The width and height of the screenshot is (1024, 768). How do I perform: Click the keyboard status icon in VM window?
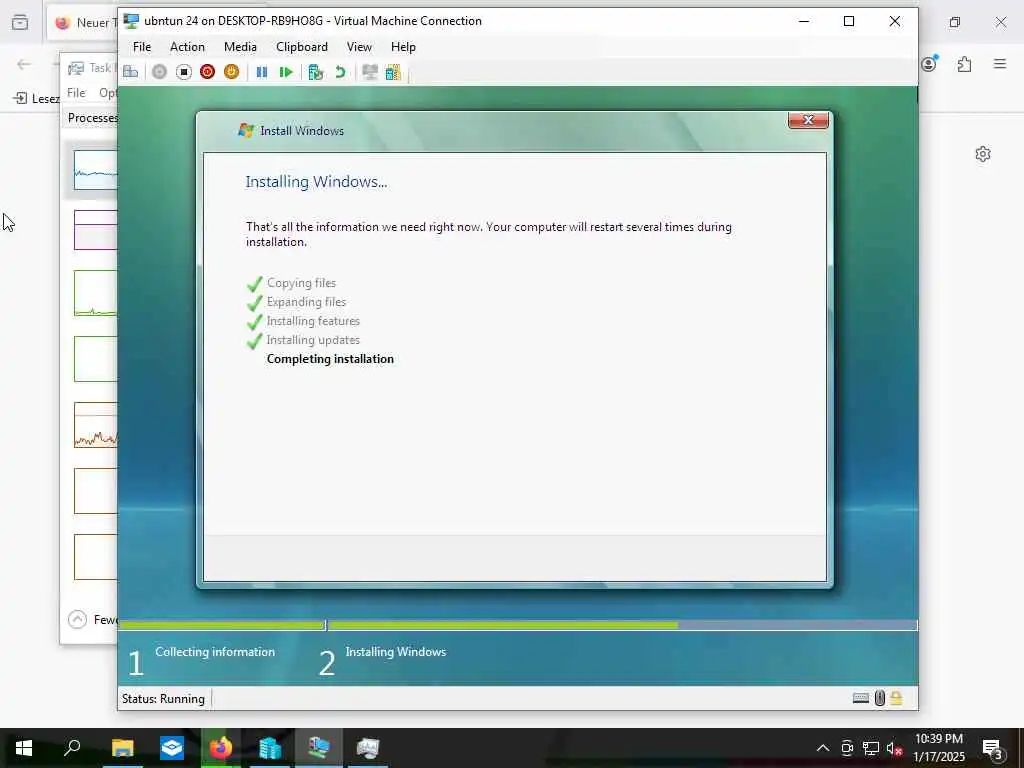[861, 698]
